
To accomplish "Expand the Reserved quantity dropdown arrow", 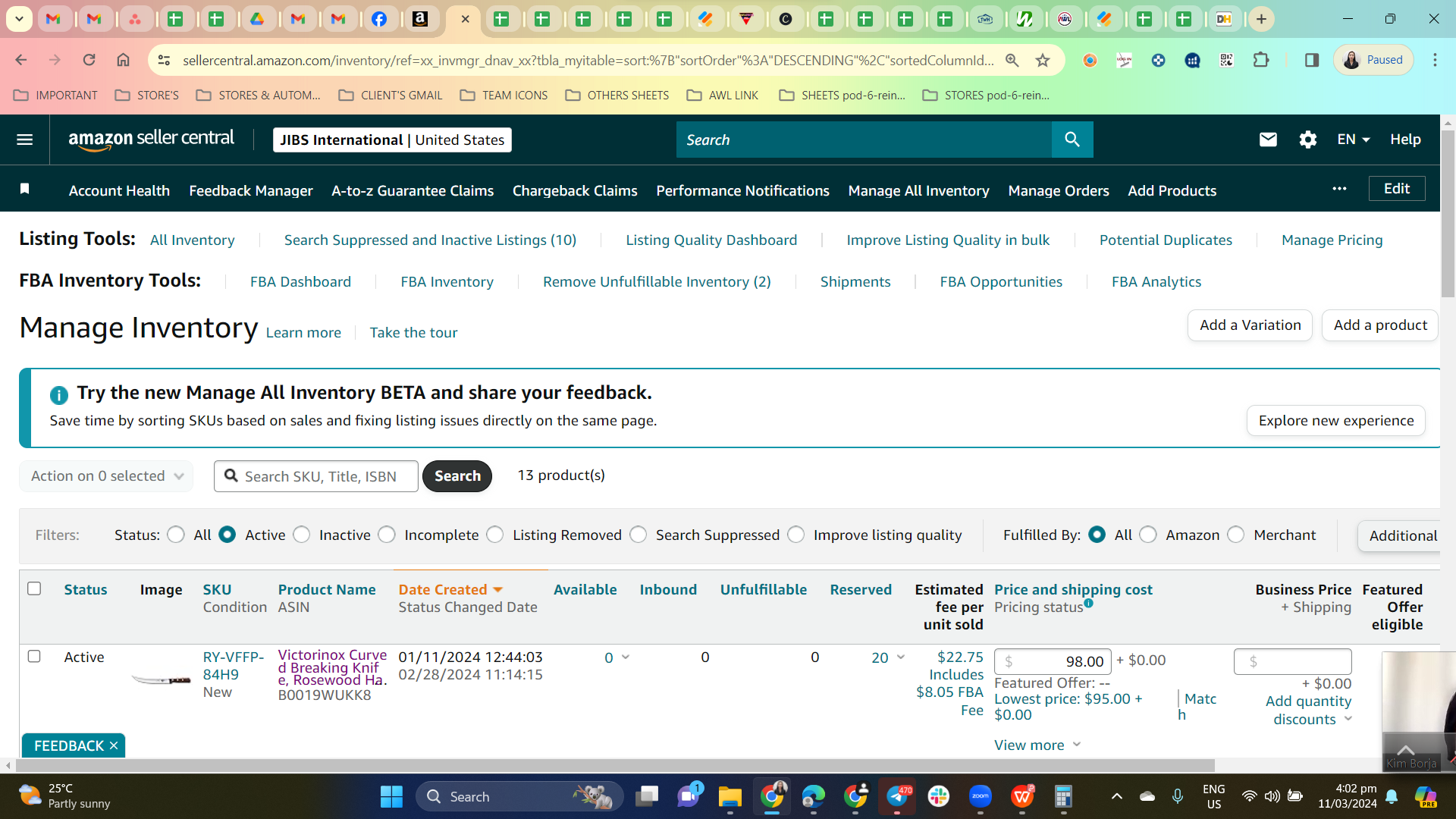I will click(901, 657).
